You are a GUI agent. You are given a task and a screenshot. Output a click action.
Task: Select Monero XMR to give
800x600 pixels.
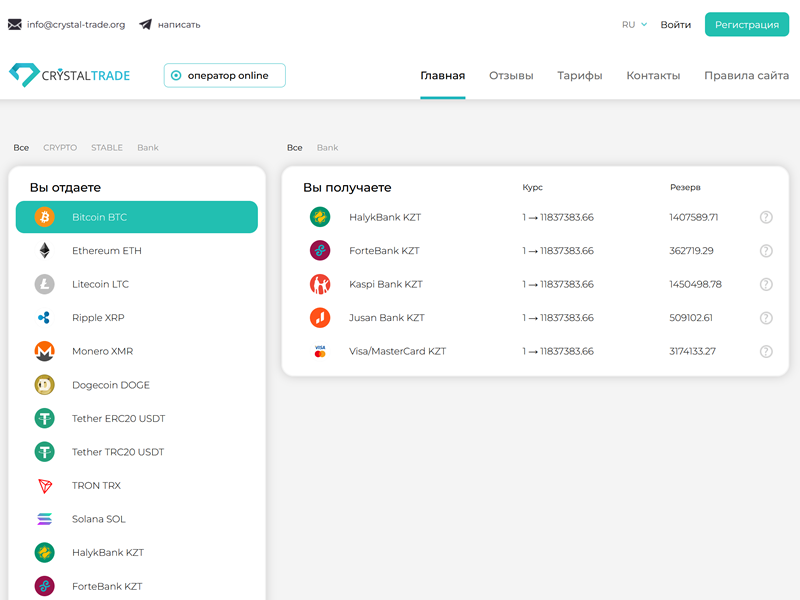click(137, 351)
